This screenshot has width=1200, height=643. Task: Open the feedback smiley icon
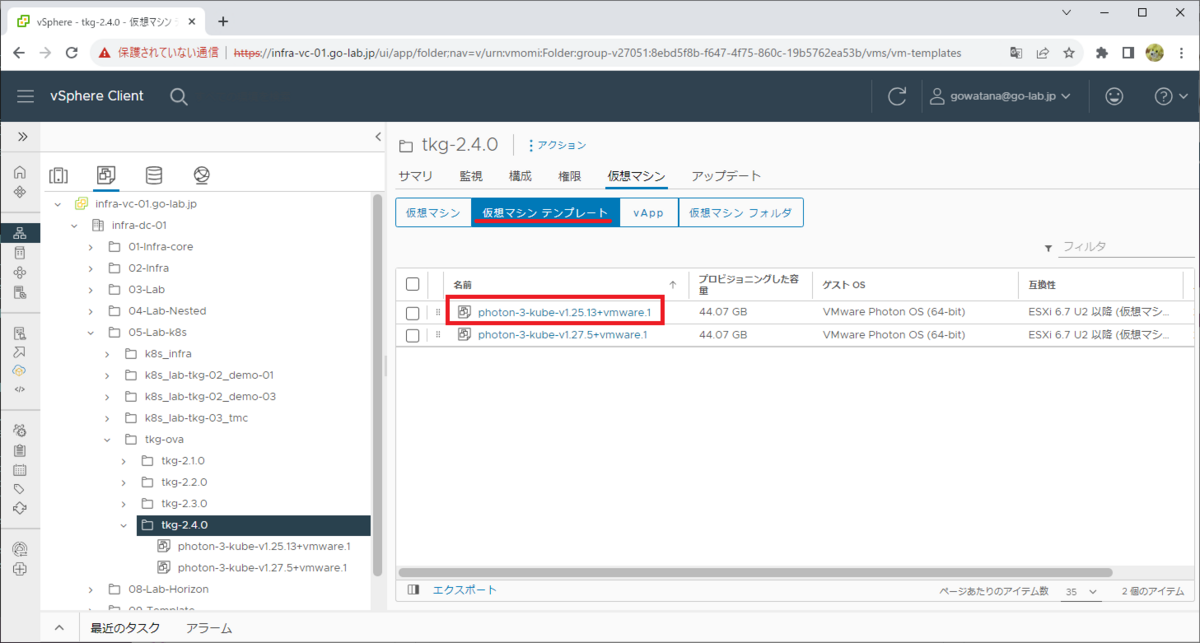[x=1113, y=96]
